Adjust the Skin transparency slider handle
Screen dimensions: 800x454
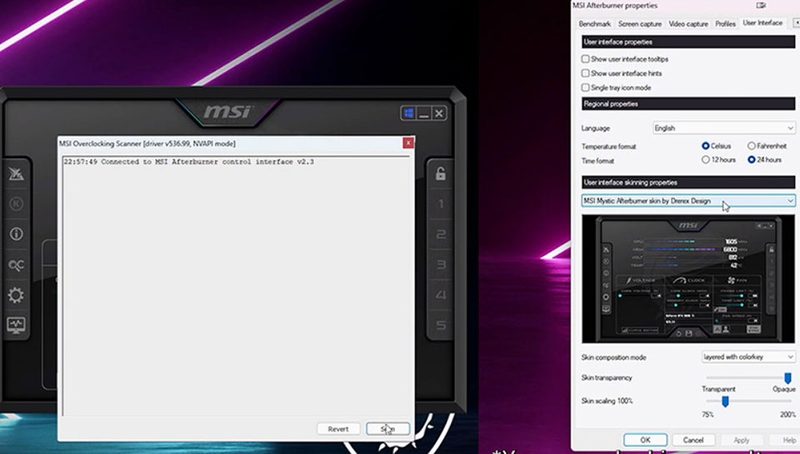tap(788, 378)
